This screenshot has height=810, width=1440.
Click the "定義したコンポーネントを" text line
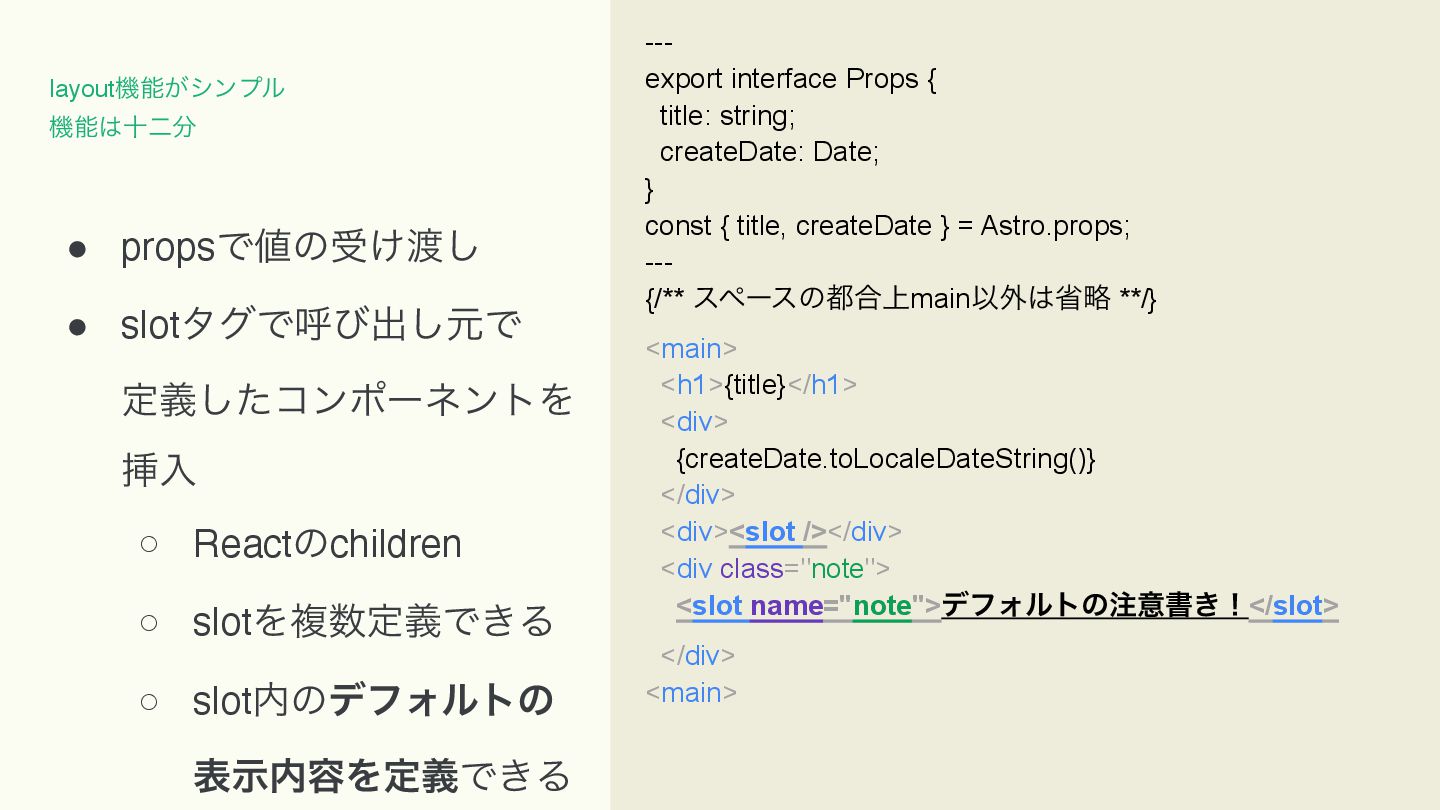pyautogui.click(x=347, y=399)
